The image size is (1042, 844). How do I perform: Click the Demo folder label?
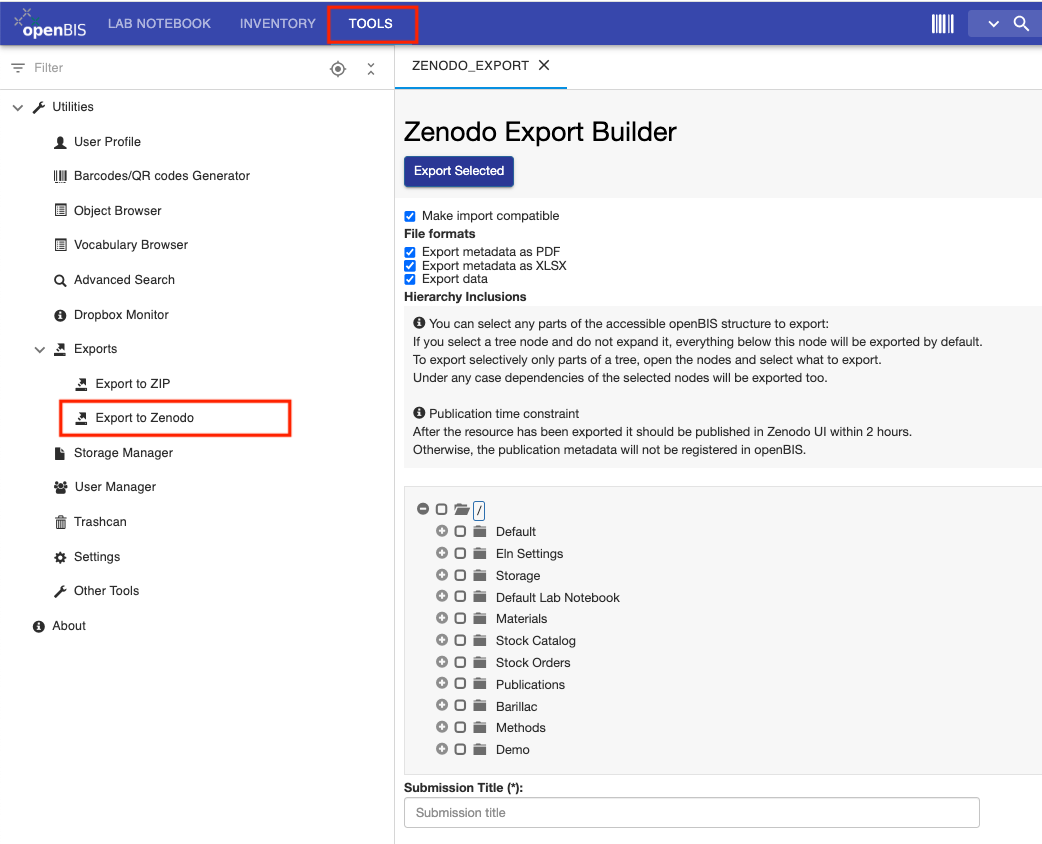(x=512, y=750)
